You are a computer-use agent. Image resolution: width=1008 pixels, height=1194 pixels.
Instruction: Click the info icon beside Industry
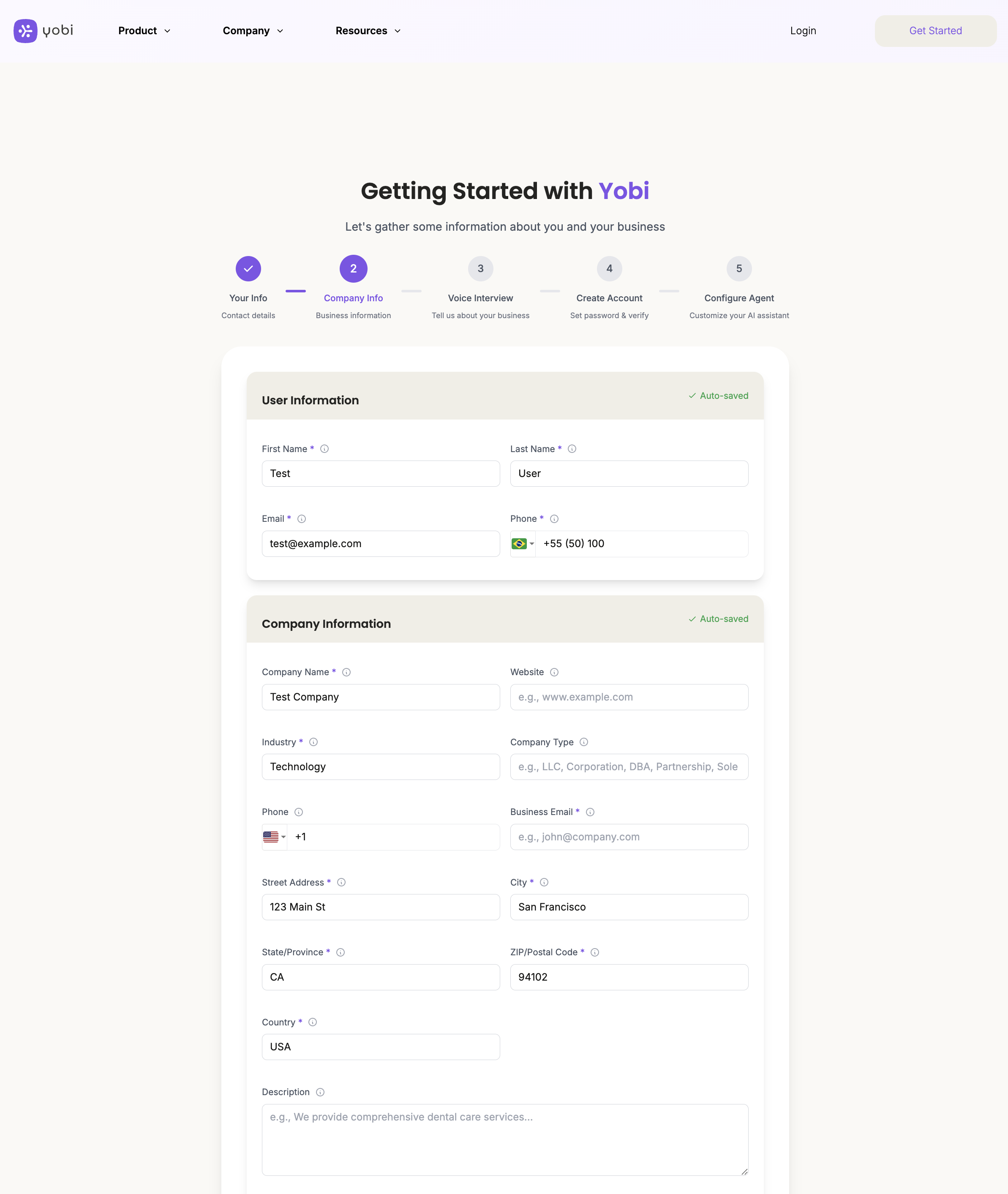coord(313,742)
